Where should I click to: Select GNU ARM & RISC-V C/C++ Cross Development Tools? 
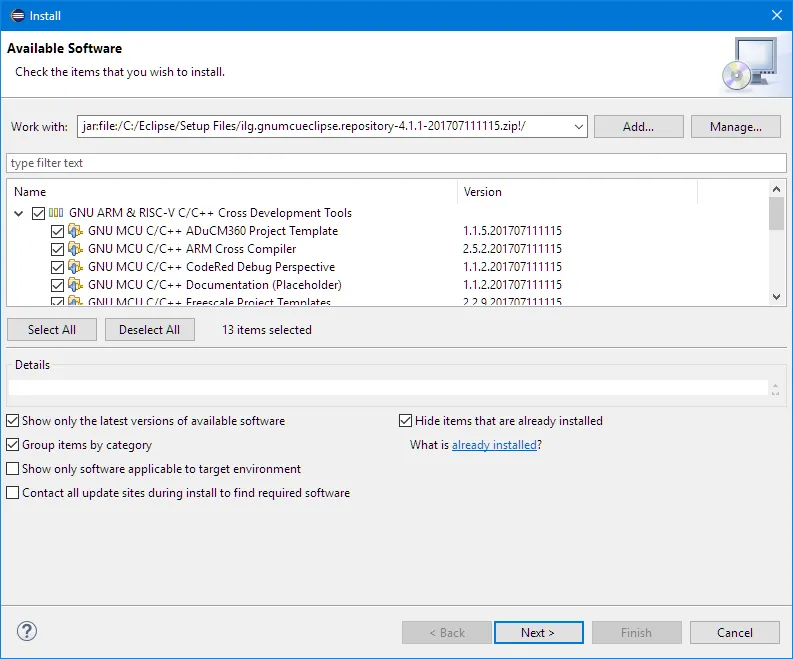coord(210,213)
